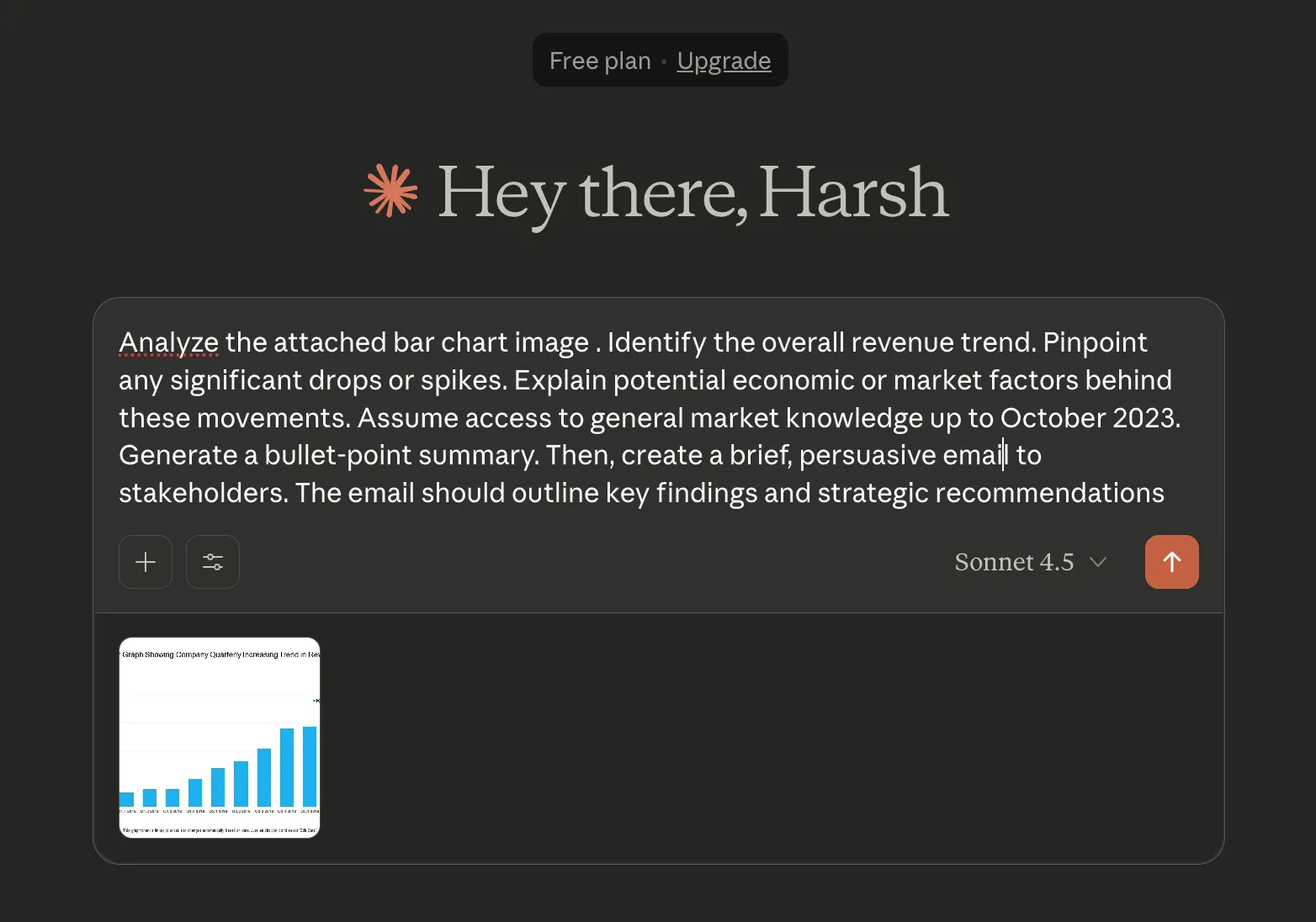
Task: Click the word "stakeholders" in the prompt
Action: point(202,493)
